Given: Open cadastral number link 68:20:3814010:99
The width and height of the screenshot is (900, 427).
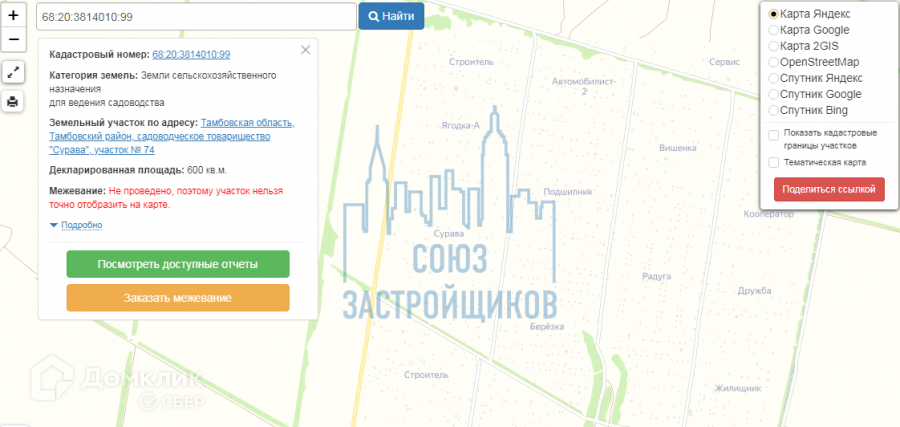Looking at the screenshot, I should tap(191, 55).
